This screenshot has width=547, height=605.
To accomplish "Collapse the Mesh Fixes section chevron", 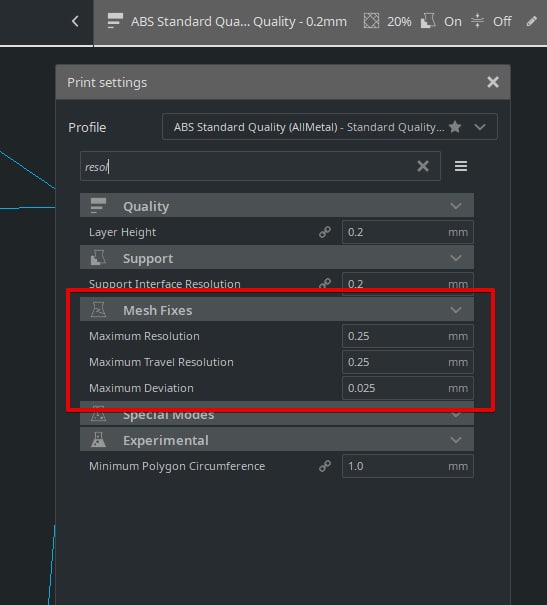I will (456, 310).
